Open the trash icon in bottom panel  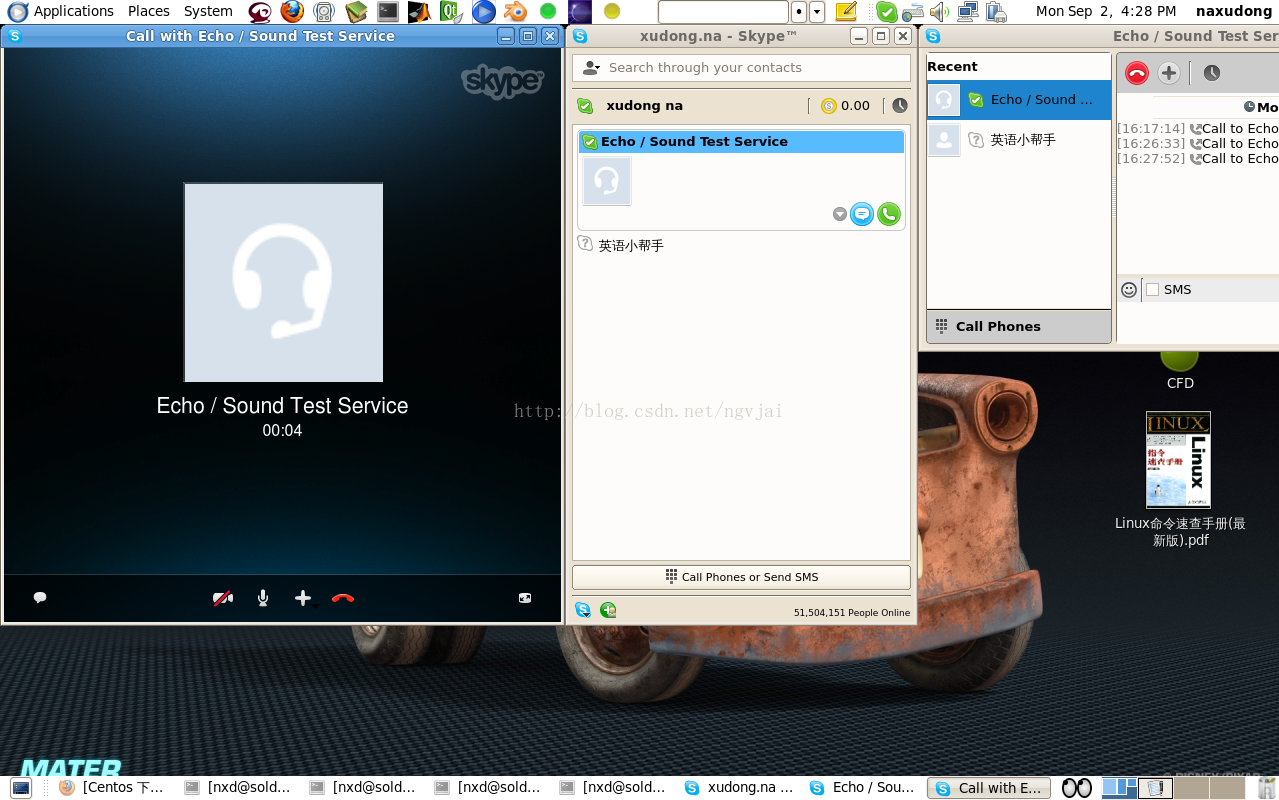1265,788
